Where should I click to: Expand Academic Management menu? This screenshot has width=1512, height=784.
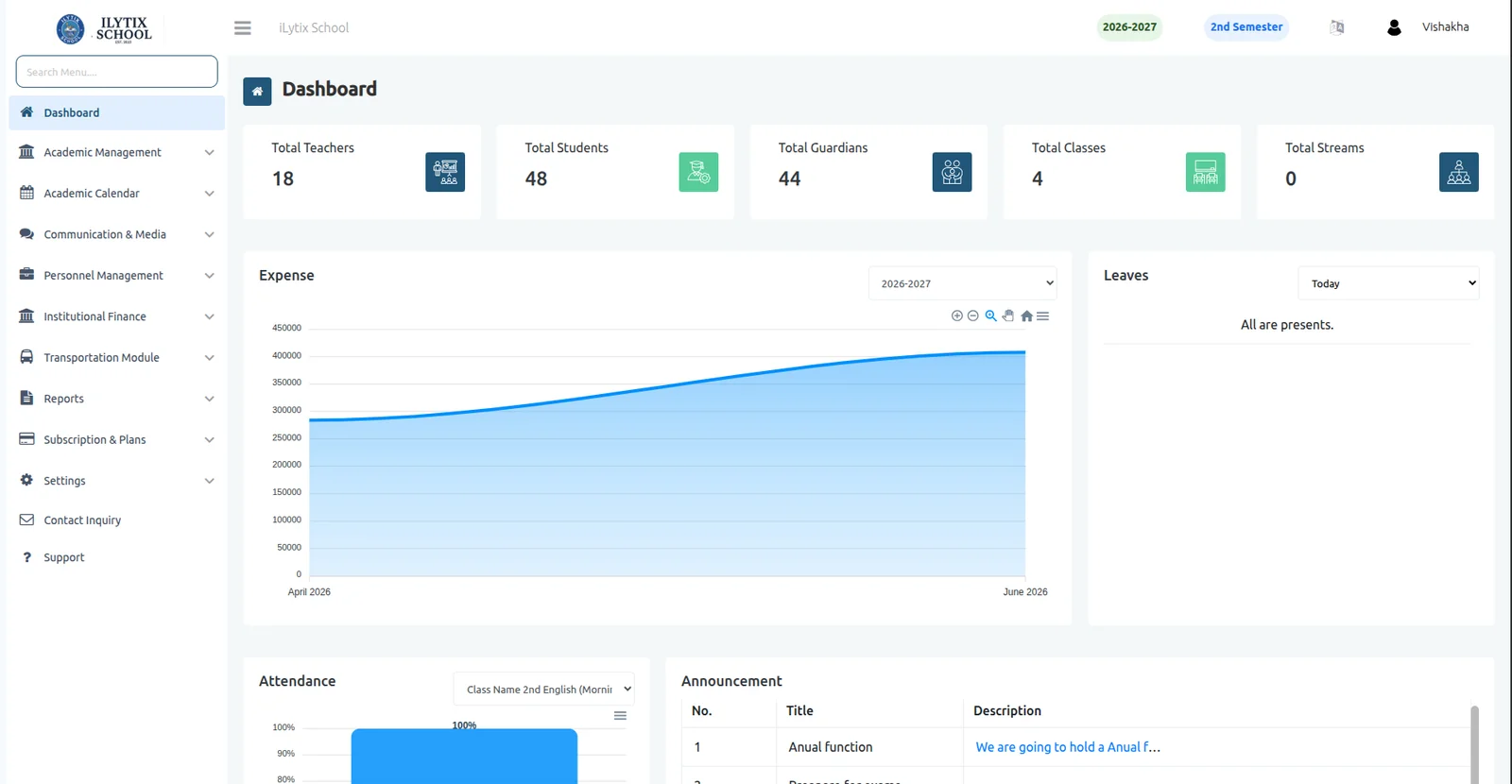pos(117,152)
